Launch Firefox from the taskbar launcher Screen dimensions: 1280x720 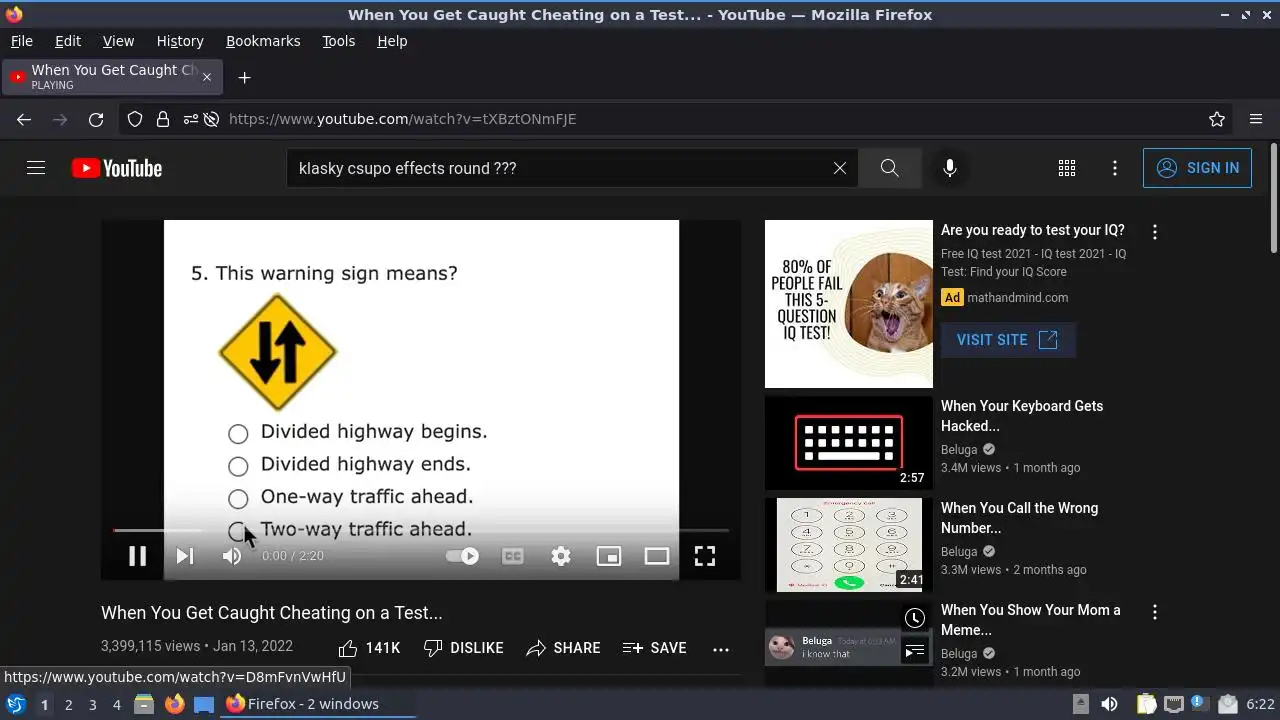tap(174, 704)
